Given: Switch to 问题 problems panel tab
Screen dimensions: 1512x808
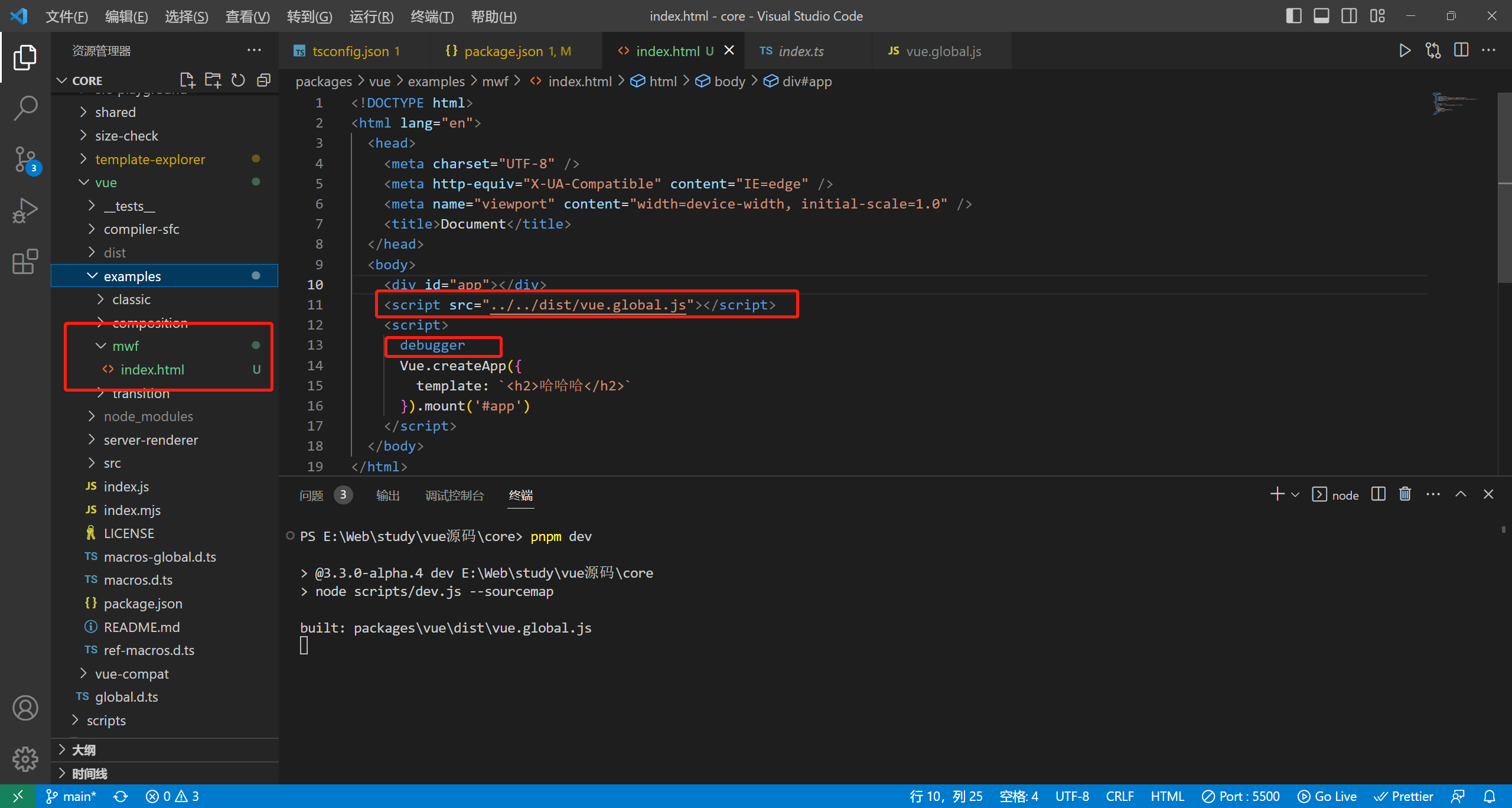Looking at the screenshot, I should tap(325, 495).
